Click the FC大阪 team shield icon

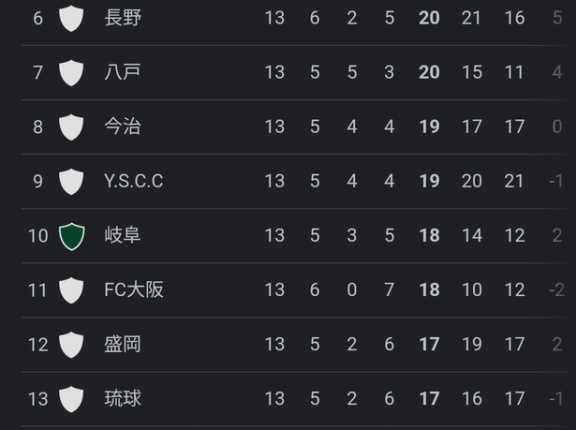71,290
